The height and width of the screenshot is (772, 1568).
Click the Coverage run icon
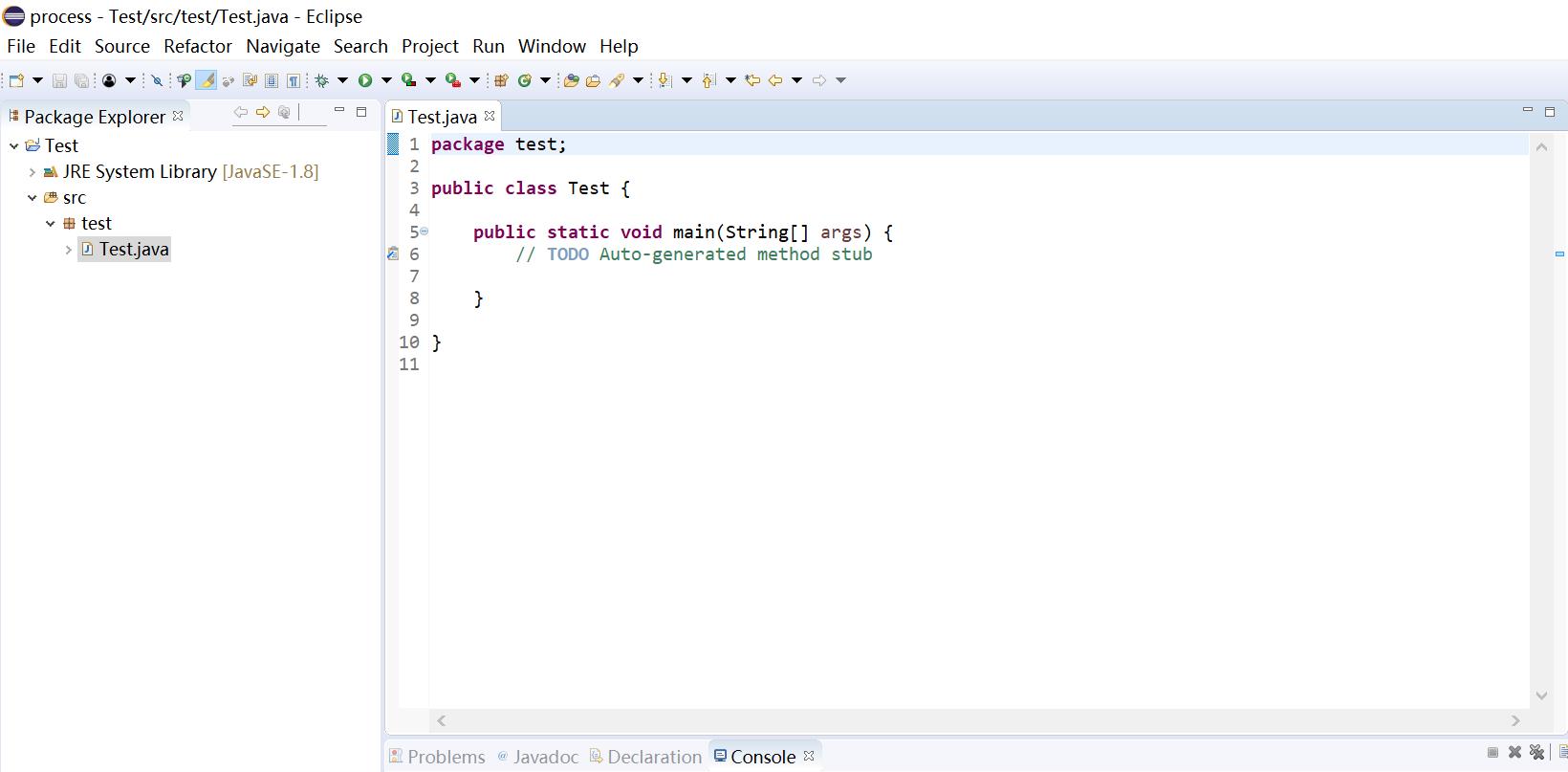coord(409,80)
